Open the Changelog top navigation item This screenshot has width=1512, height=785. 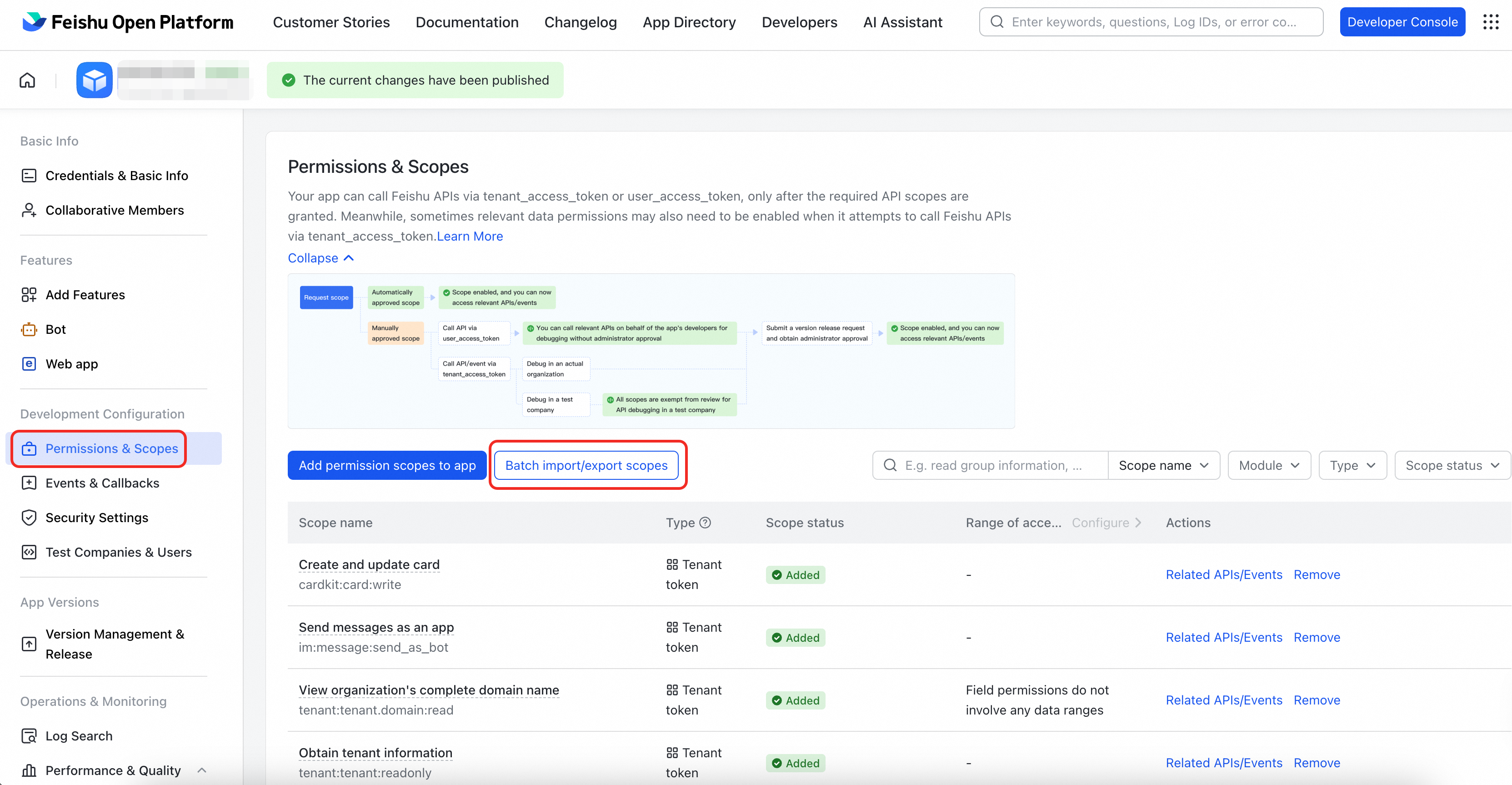580,22
